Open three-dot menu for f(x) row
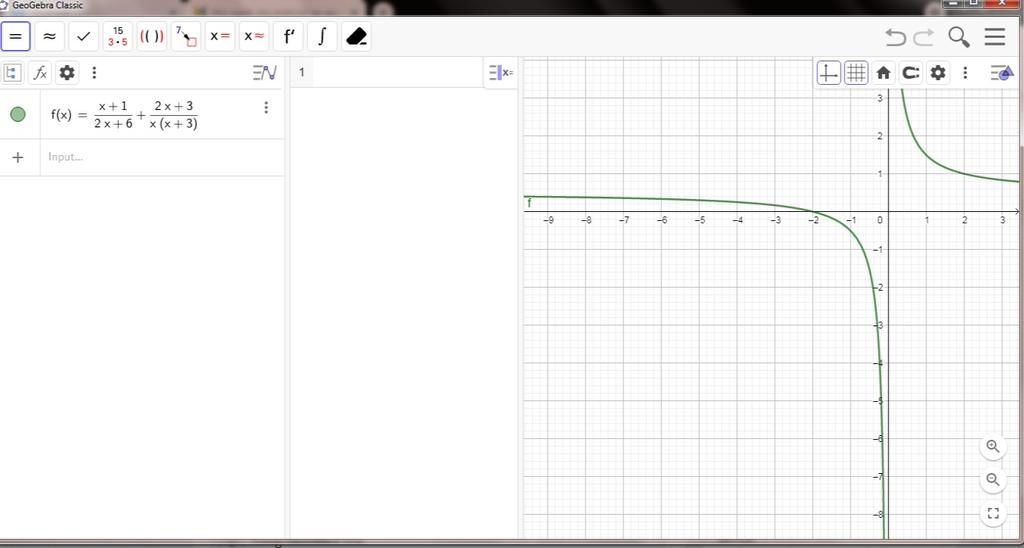This screenshot has width=1024, height=548. 266,108
